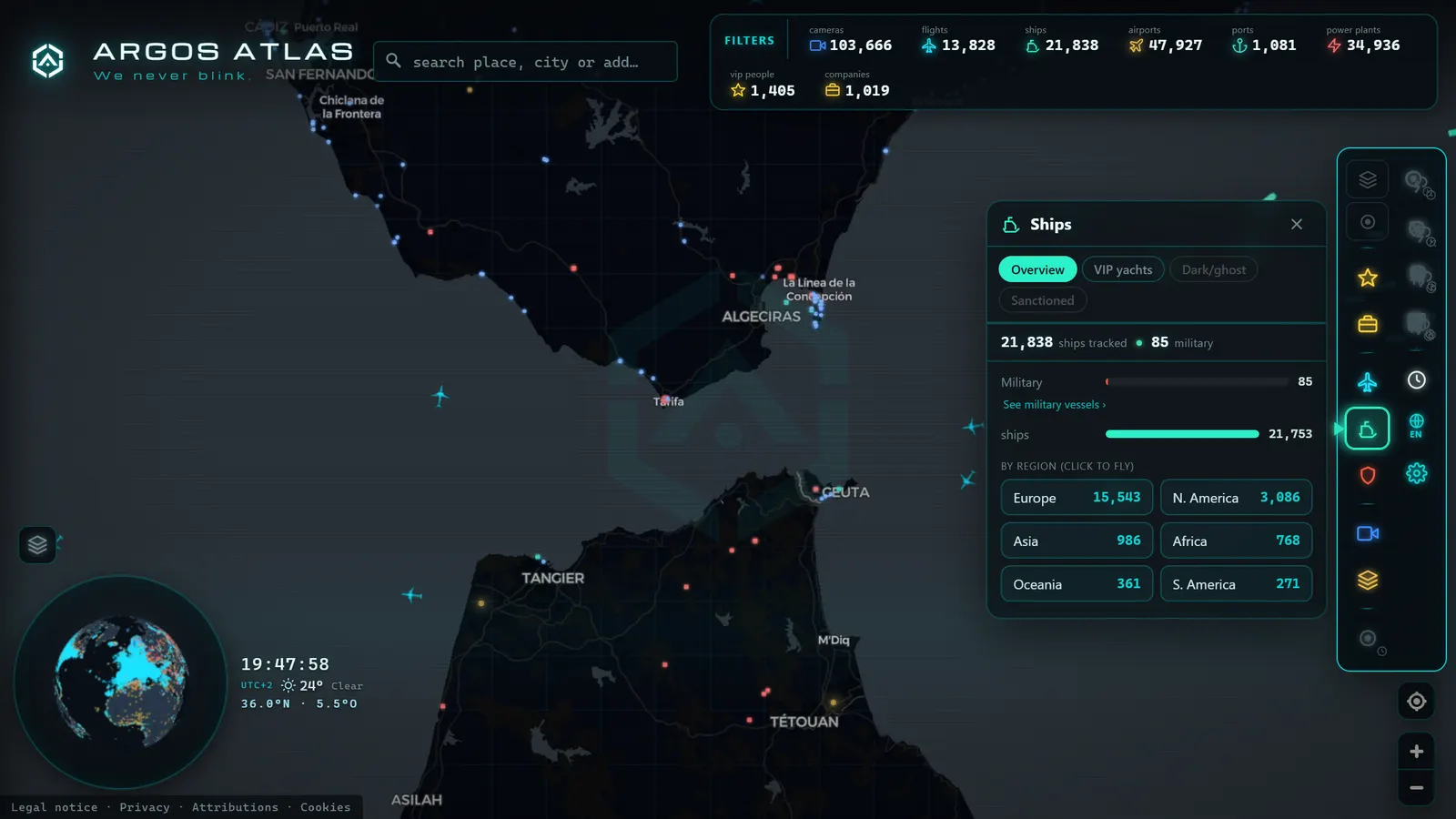Switch to the VIP yachts tab
Image resolution: width=1456 pixels, height=819 pixels.
(1123, 269)
